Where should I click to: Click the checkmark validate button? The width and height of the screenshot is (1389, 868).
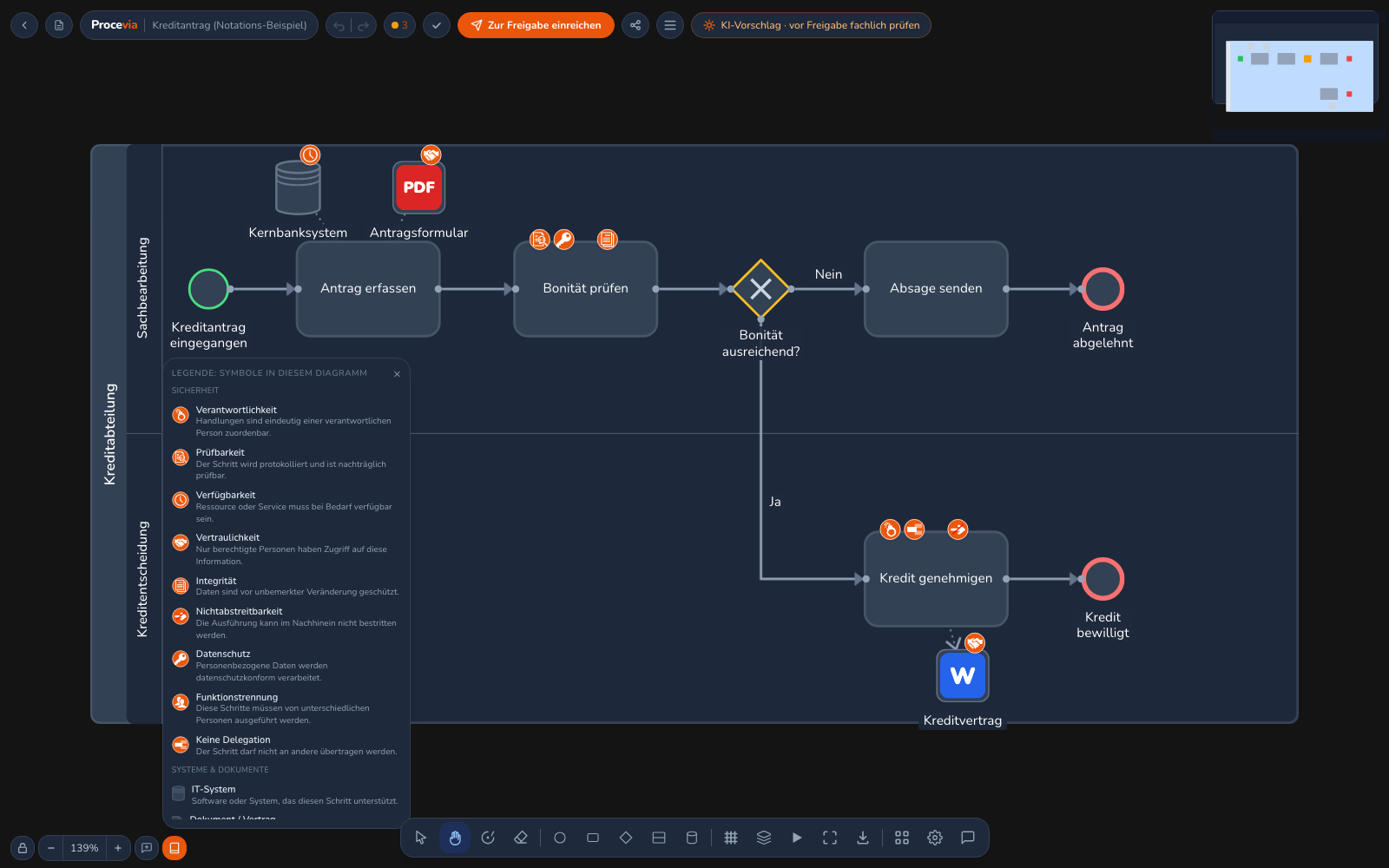(x=437, y=25)
